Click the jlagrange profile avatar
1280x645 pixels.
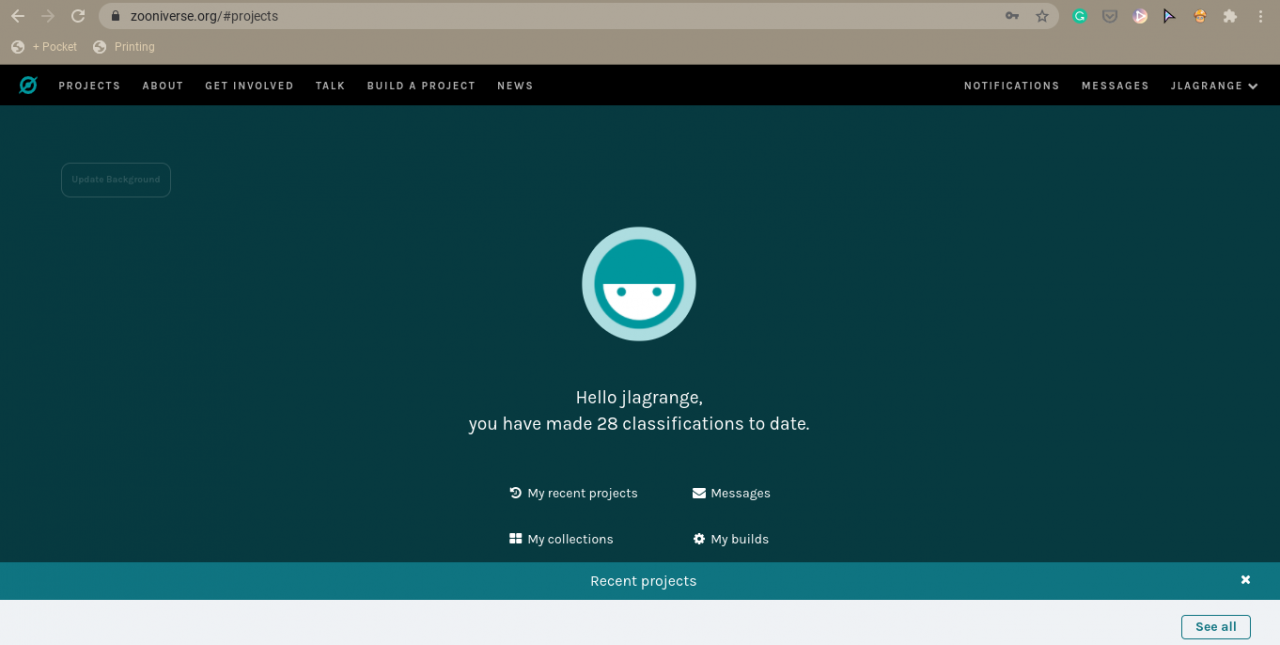(639, 284)
